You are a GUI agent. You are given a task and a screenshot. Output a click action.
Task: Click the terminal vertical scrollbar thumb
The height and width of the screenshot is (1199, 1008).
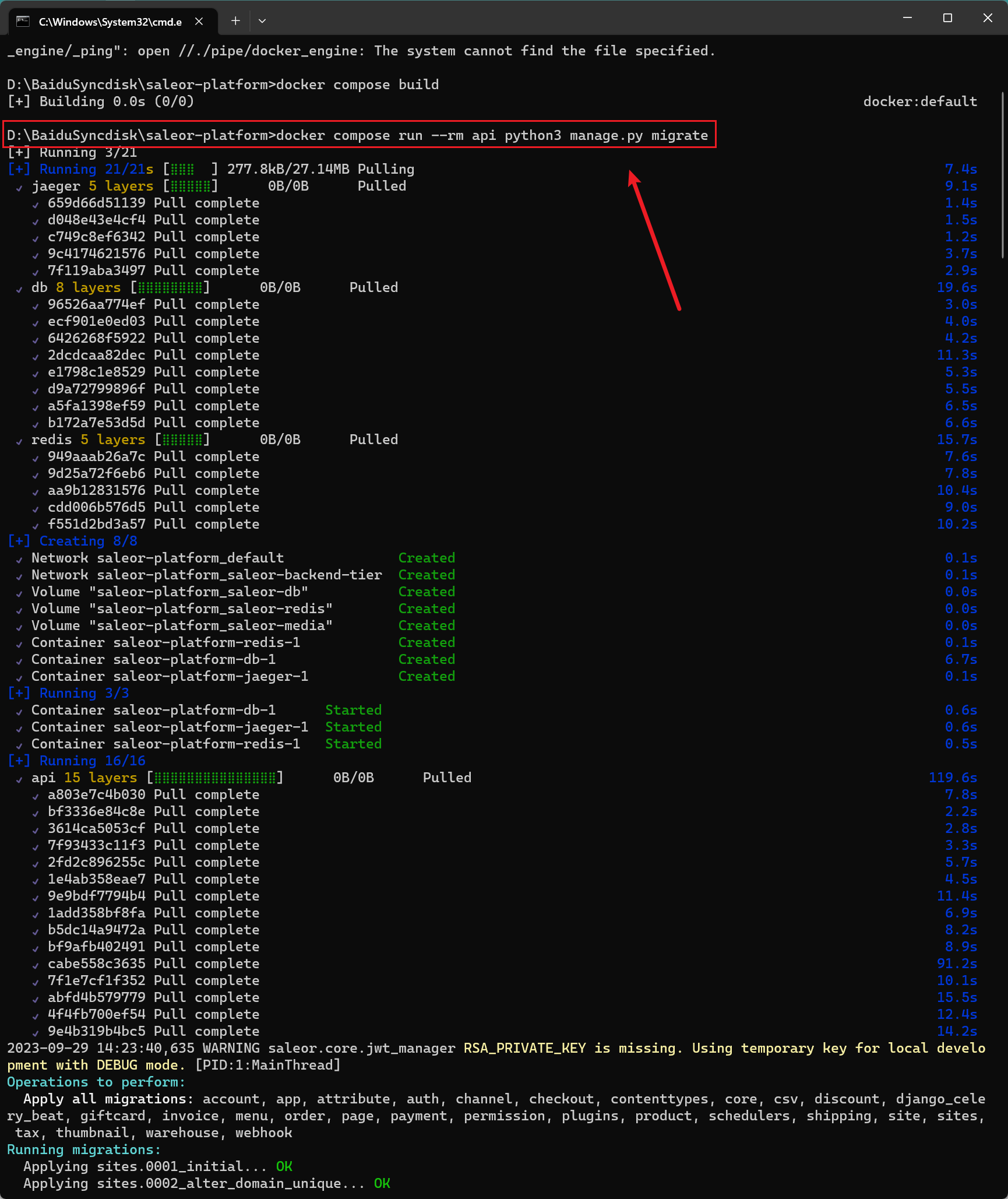(x=1003, y=175)
